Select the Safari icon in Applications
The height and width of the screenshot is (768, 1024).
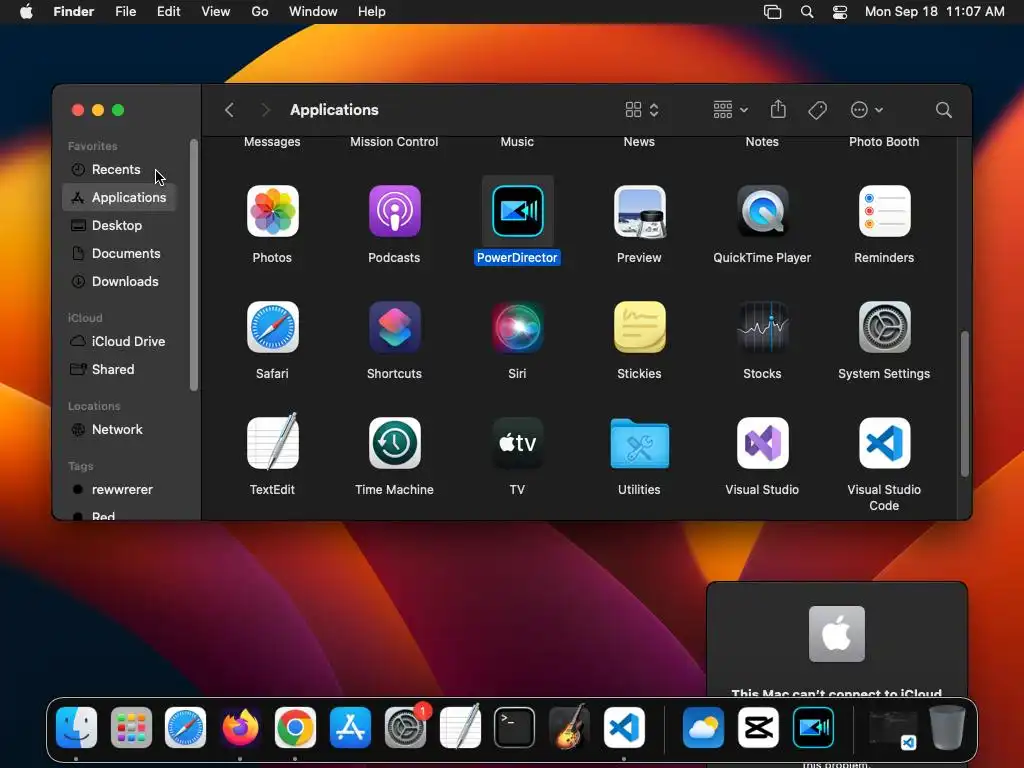pyautogui.click(x=272, y=327)
